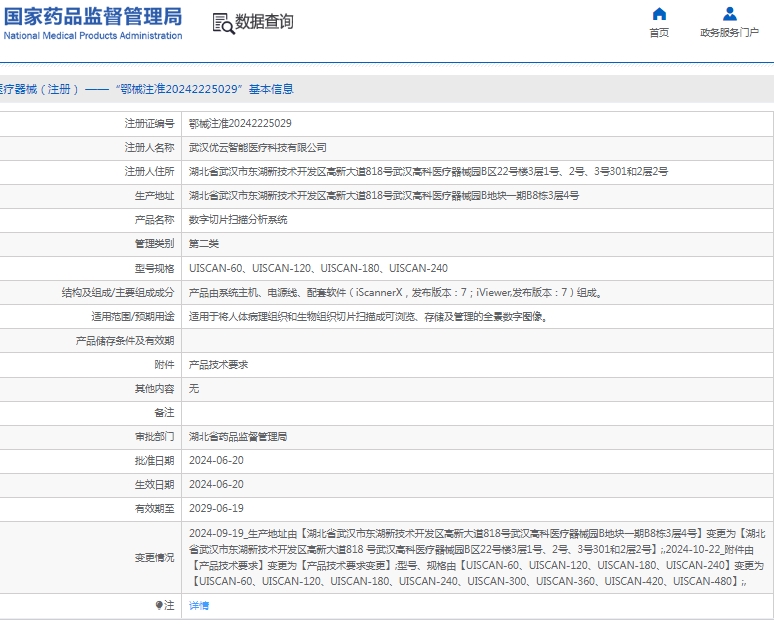This screenshot has width=774, height=625.
Task: Click the 适用范围/预期用途 description text
Action: click(368, 316)
